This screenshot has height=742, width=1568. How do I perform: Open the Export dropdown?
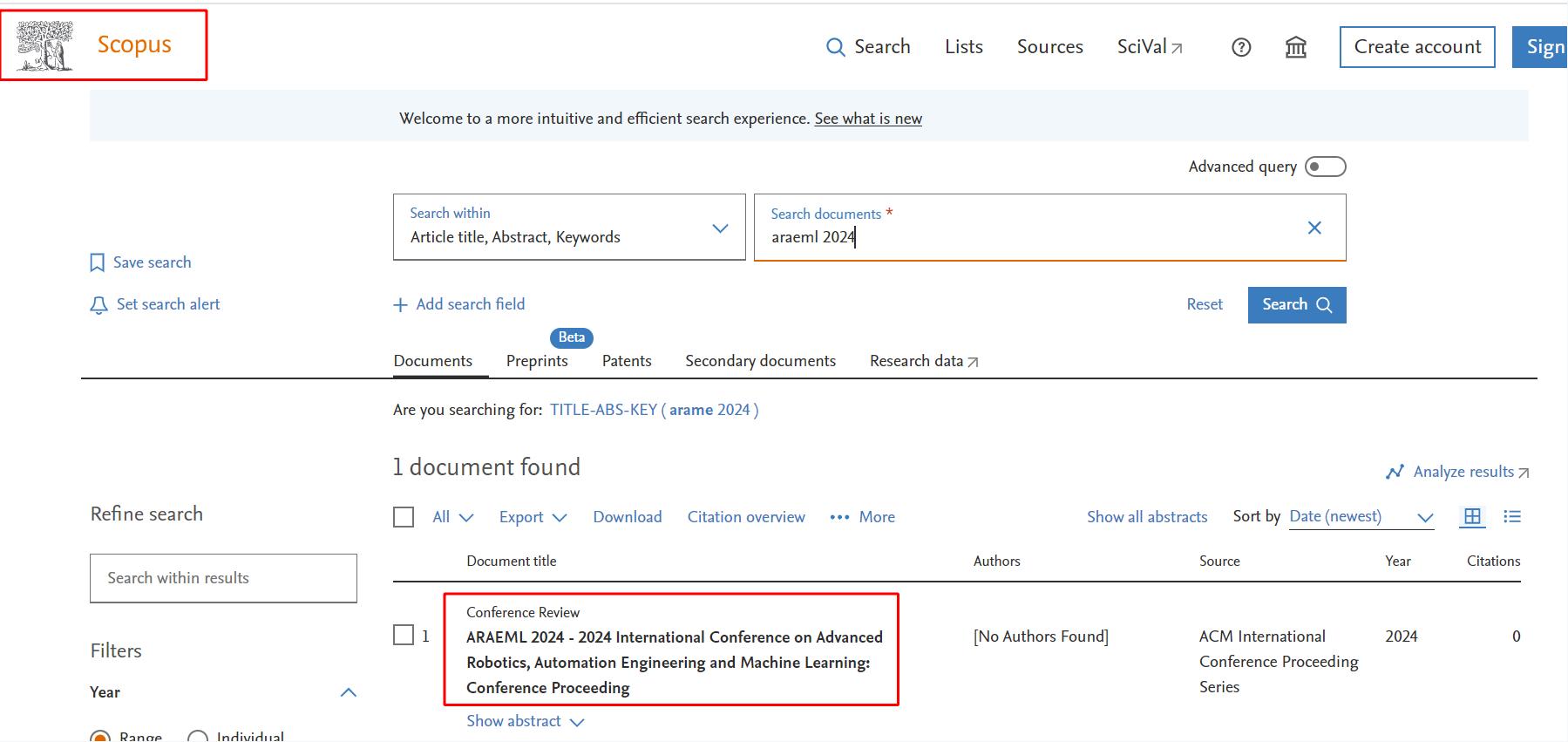533,517
